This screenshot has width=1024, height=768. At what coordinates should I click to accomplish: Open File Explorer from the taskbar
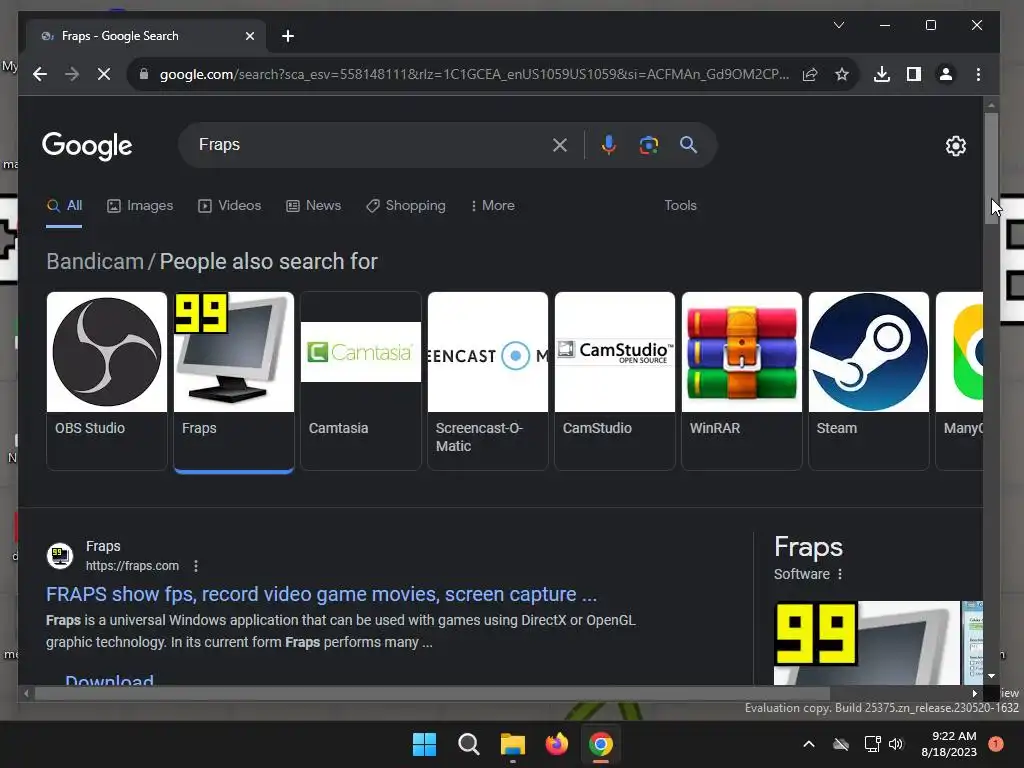click(513, 744)
